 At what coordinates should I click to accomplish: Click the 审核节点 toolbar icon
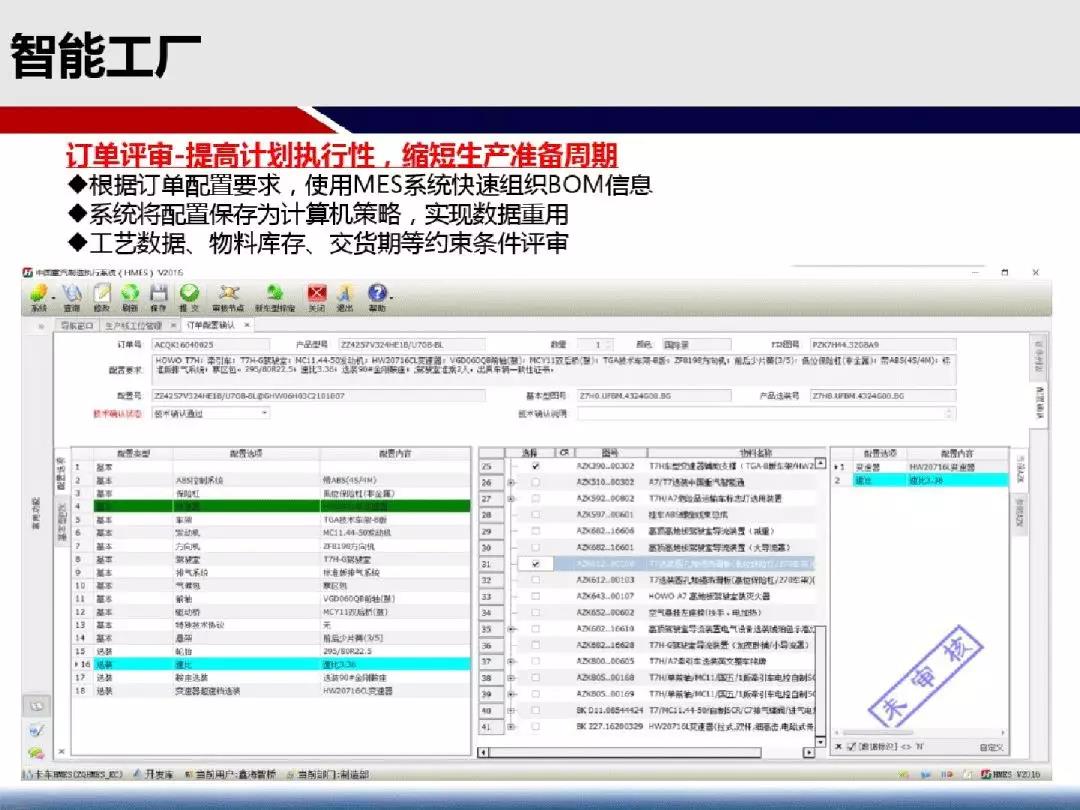229,293
